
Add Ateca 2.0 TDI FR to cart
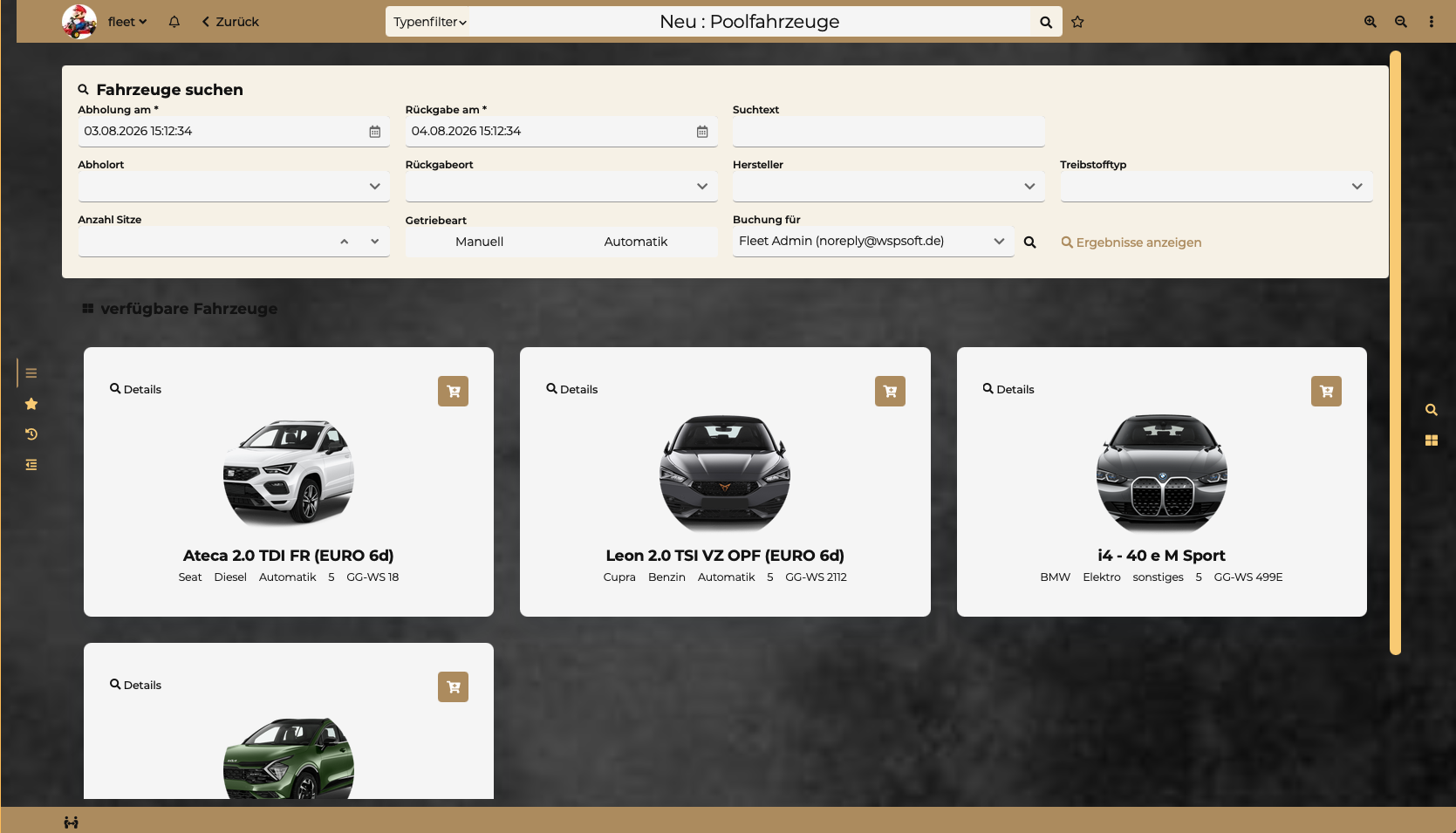454,392
